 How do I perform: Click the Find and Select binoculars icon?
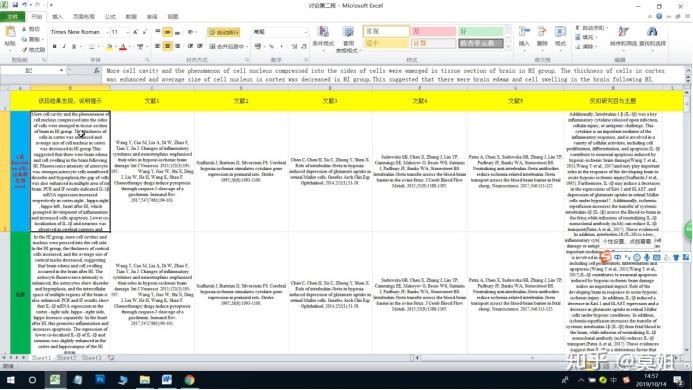(x=652, y=32)
